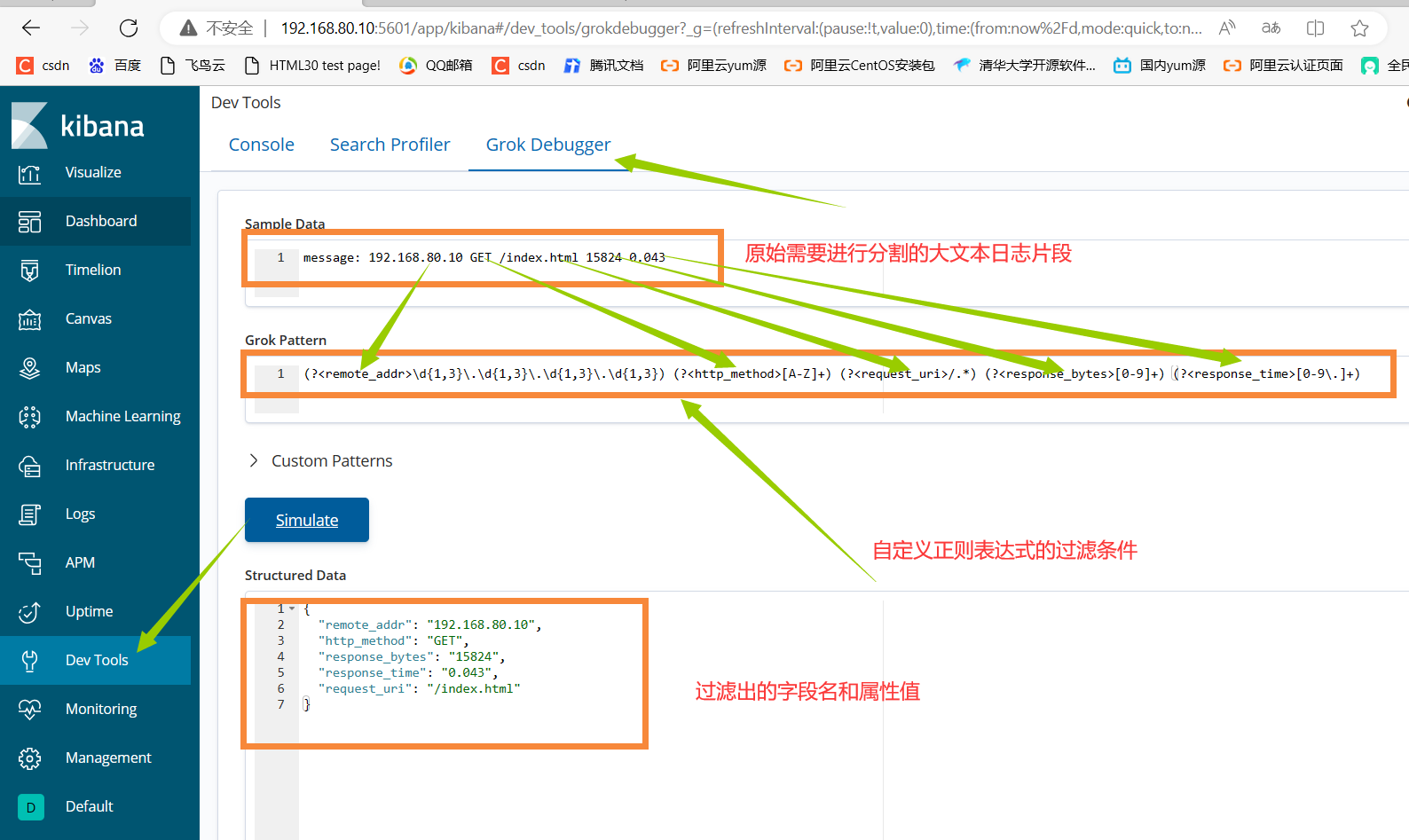Click the Simulate button

coord(307,520)
